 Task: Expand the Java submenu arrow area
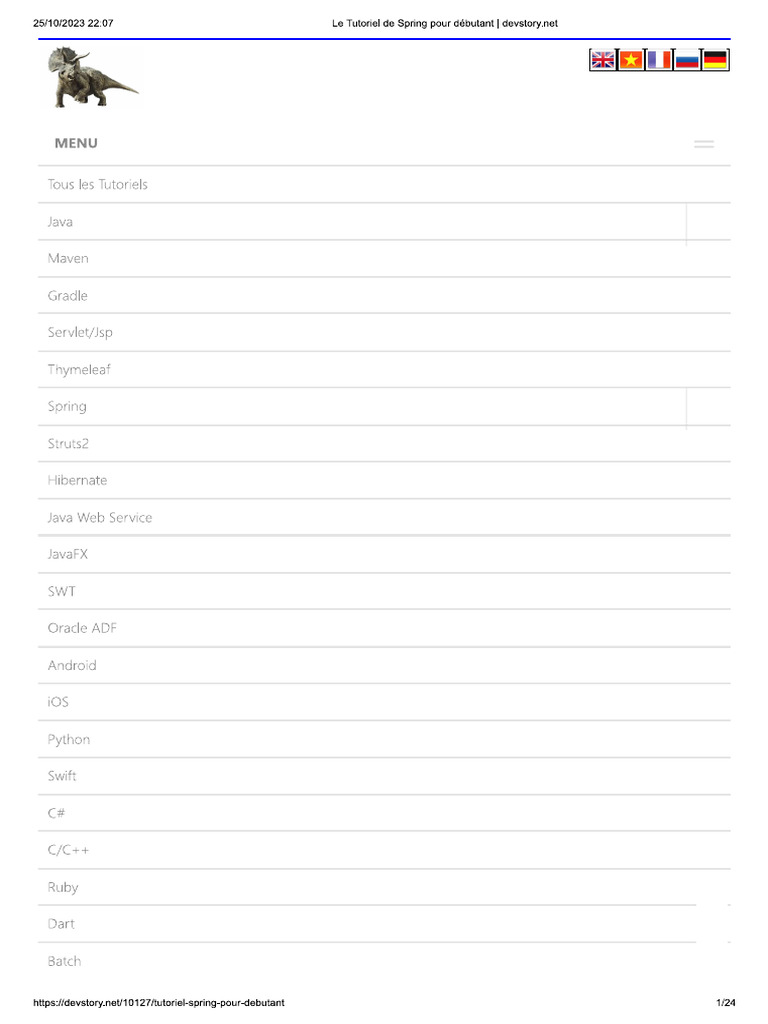[709, 221]
